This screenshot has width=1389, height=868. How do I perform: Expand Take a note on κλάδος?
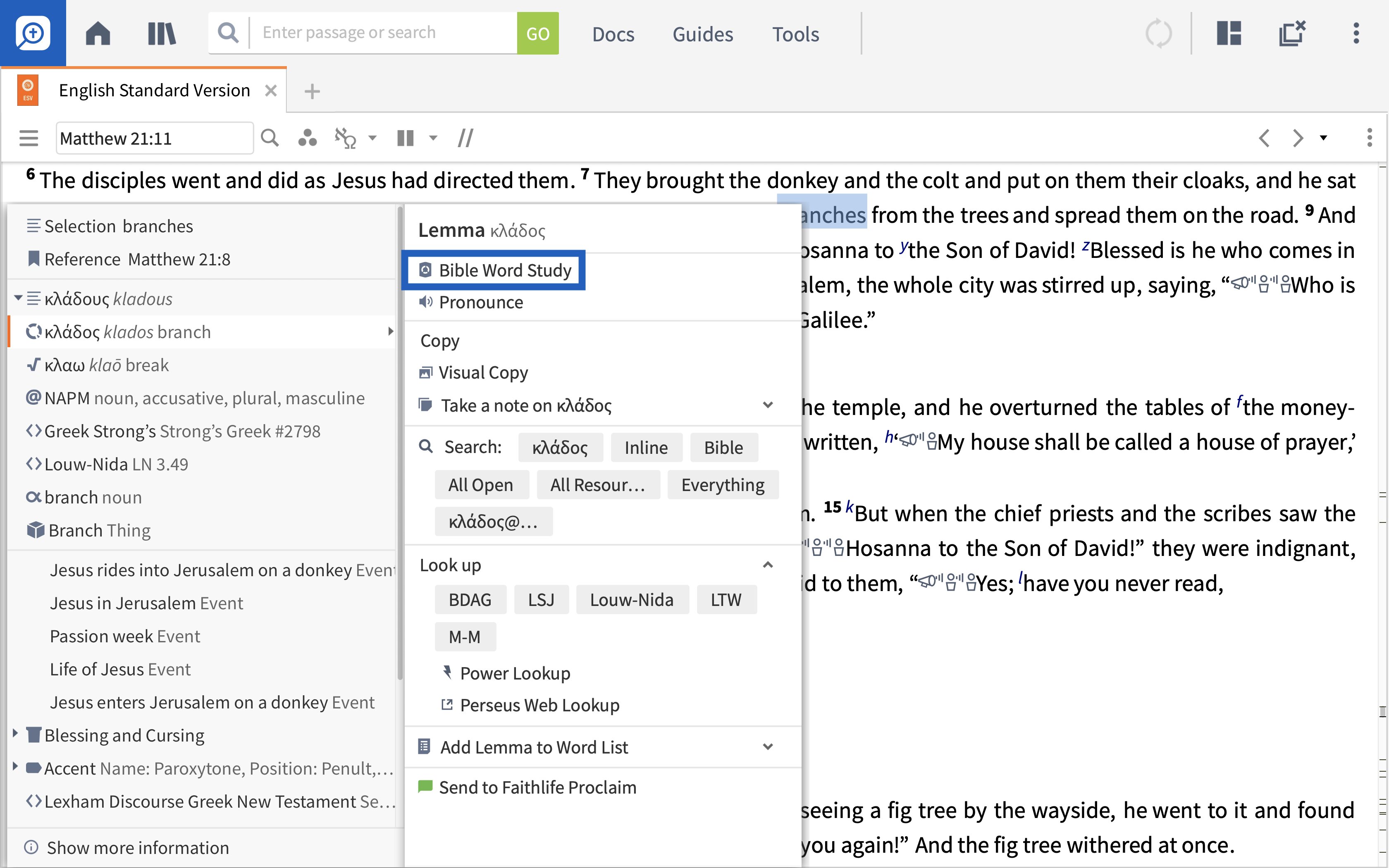coord(768,405)
